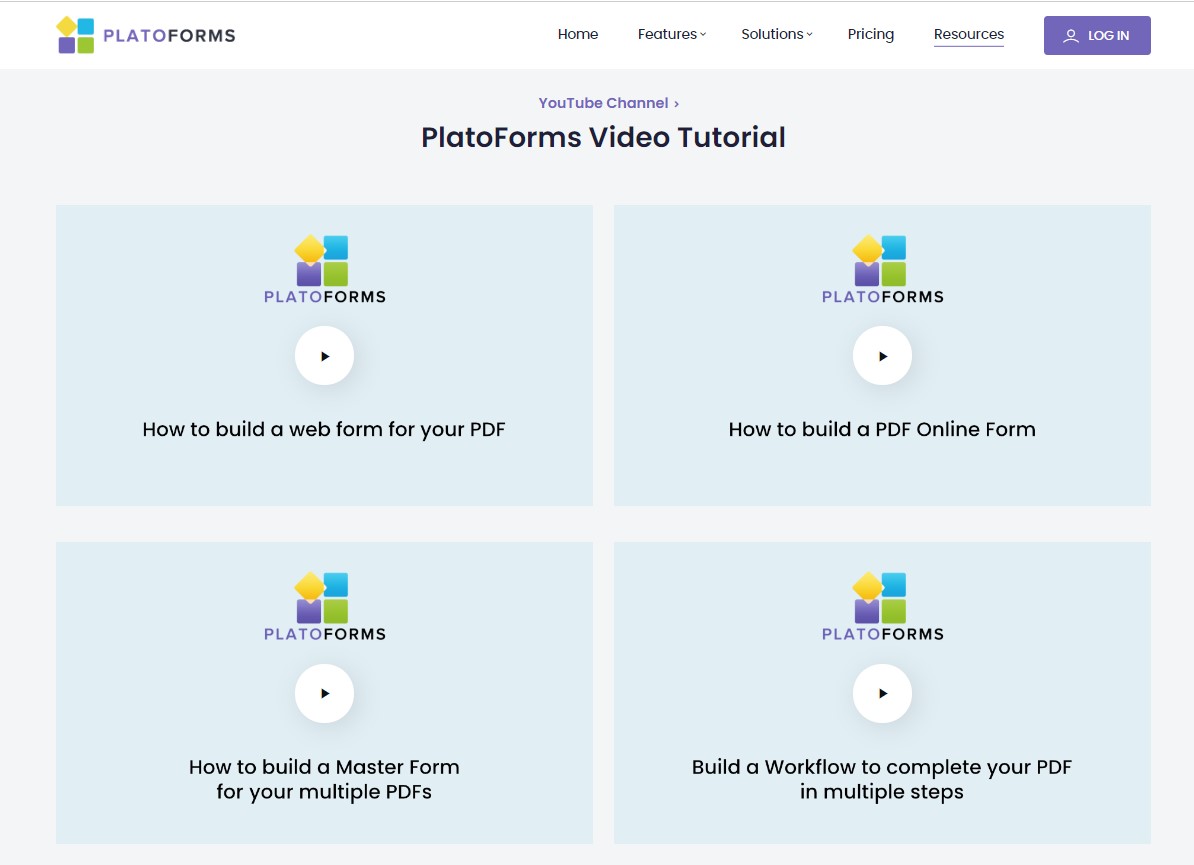Click PlatoForms logo in web form card
The image size is (1194, 865).
point(324,270)
